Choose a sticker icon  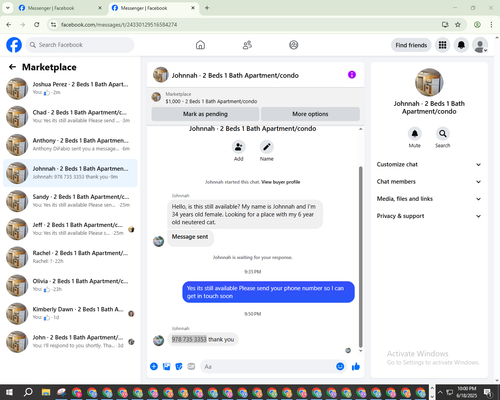pyautogui.click(x=179, y=367)
